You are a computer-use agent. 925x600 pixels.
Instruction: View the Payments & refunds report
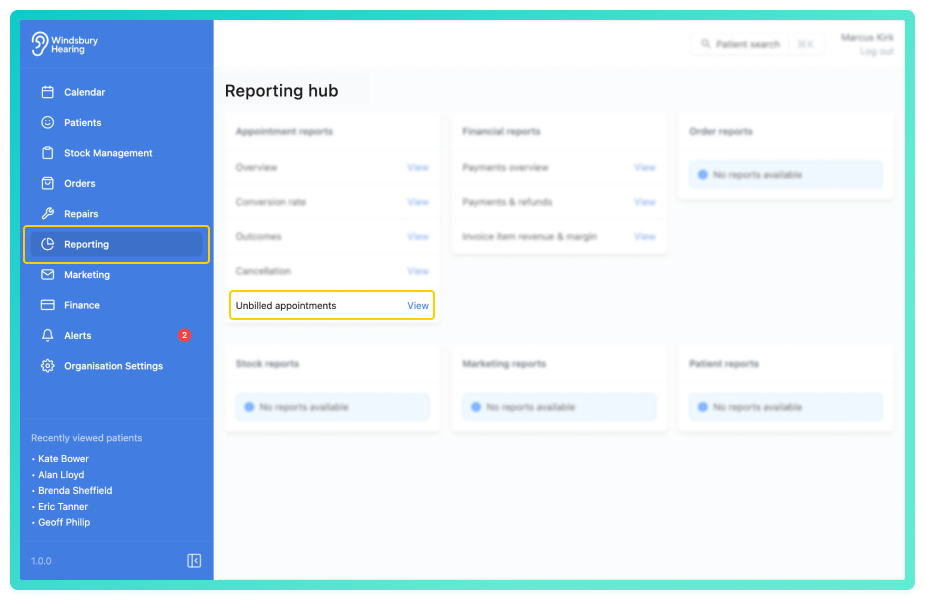point(644,202)
